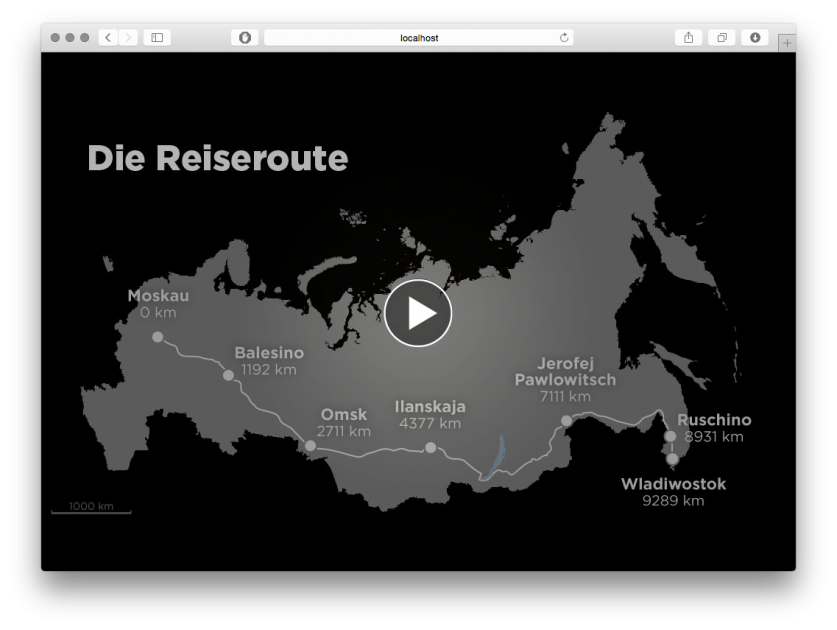Click the '8931 km' distance text

(x=714, y=437)
